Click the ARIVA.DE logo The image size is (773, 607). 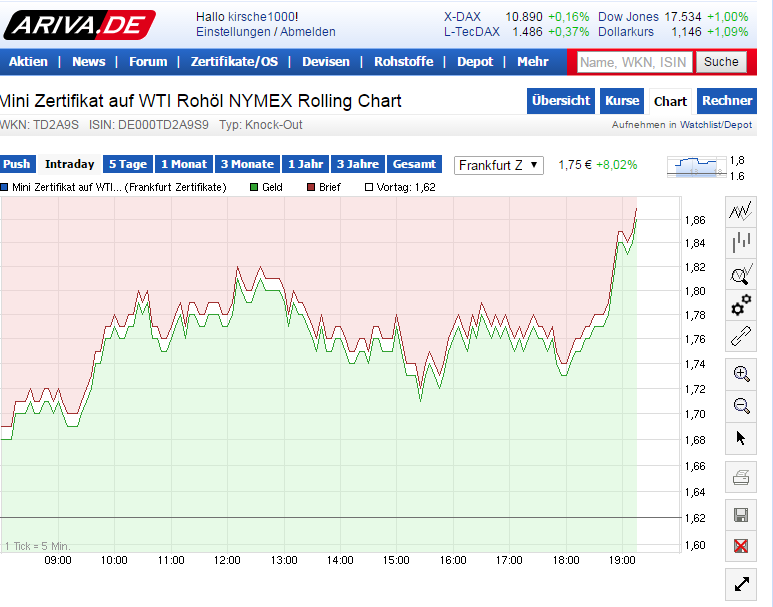tap(79, 25)
